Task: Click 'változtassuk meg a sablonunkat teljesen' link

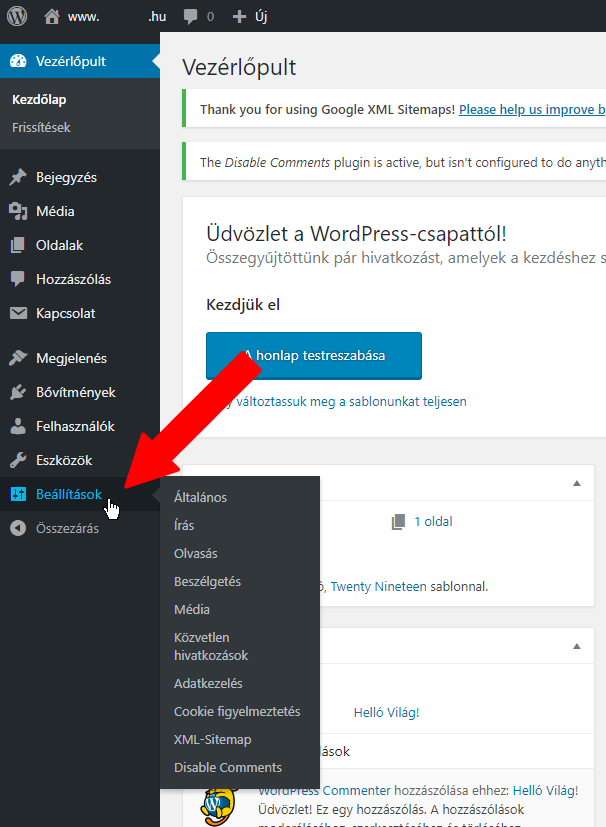Action: [x=351, y=402]
